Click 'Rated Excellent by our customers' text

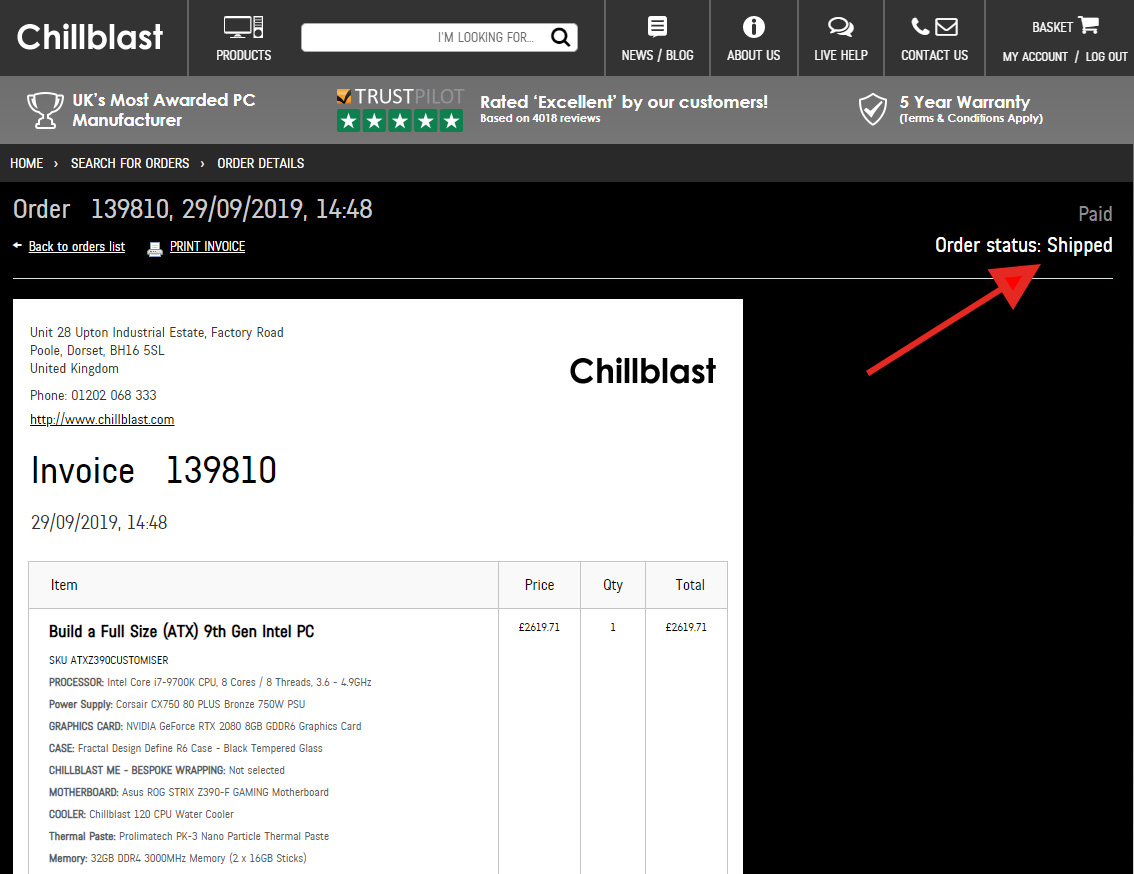coord(624,102)
